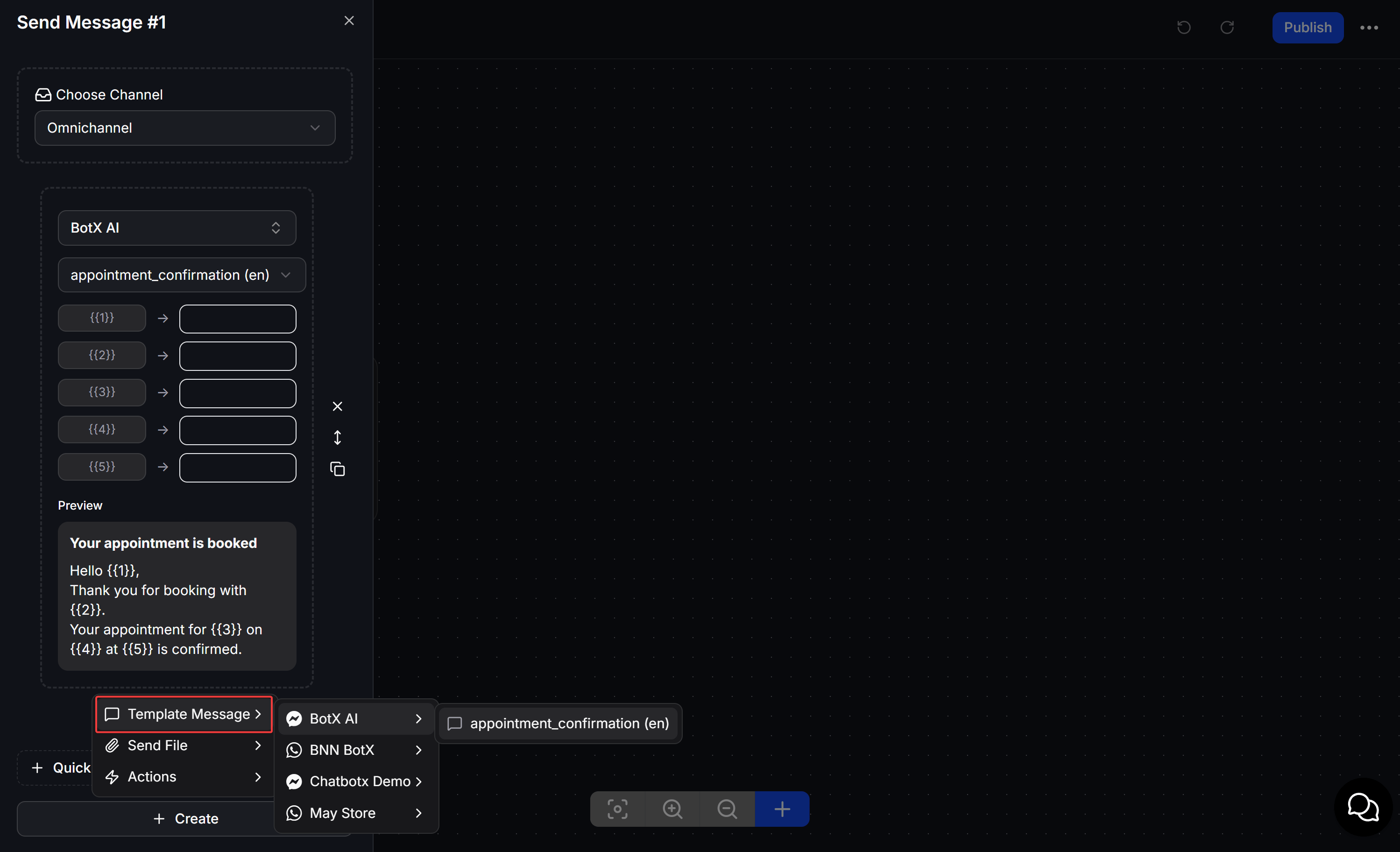Click the input field for {{2}}

pyautogui.click(x=238, y=356)
